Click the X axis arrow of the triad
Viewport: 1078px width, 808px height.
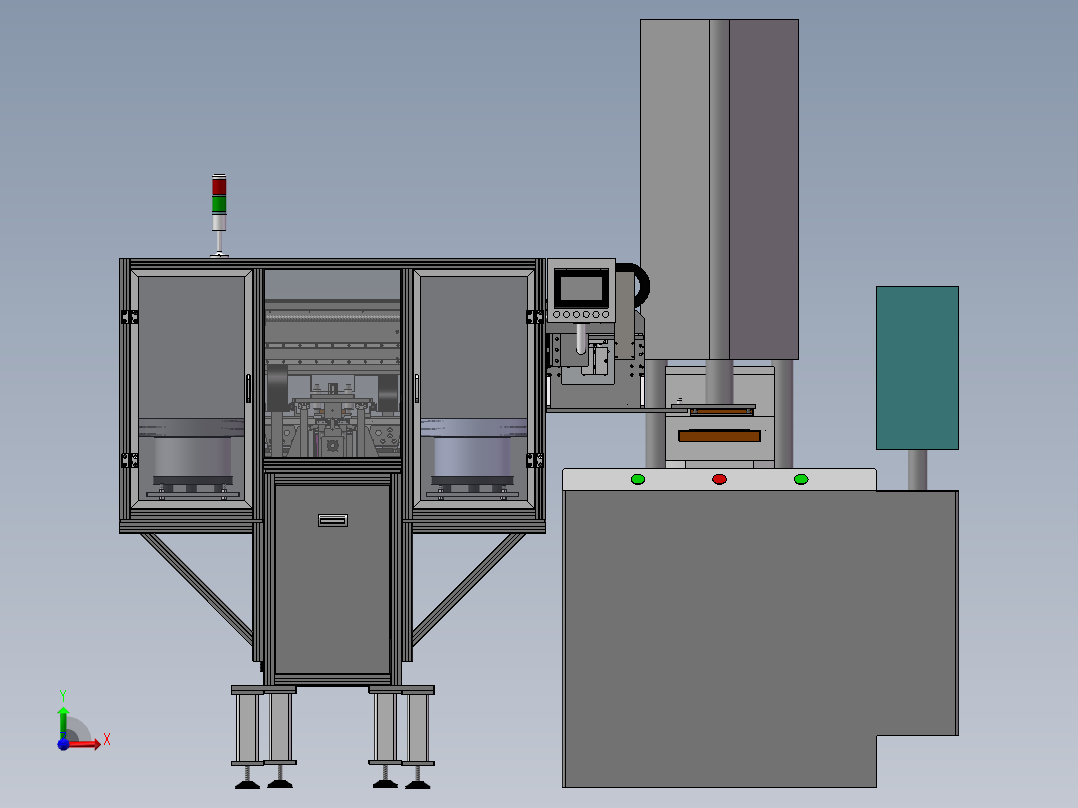coord(85,744)
